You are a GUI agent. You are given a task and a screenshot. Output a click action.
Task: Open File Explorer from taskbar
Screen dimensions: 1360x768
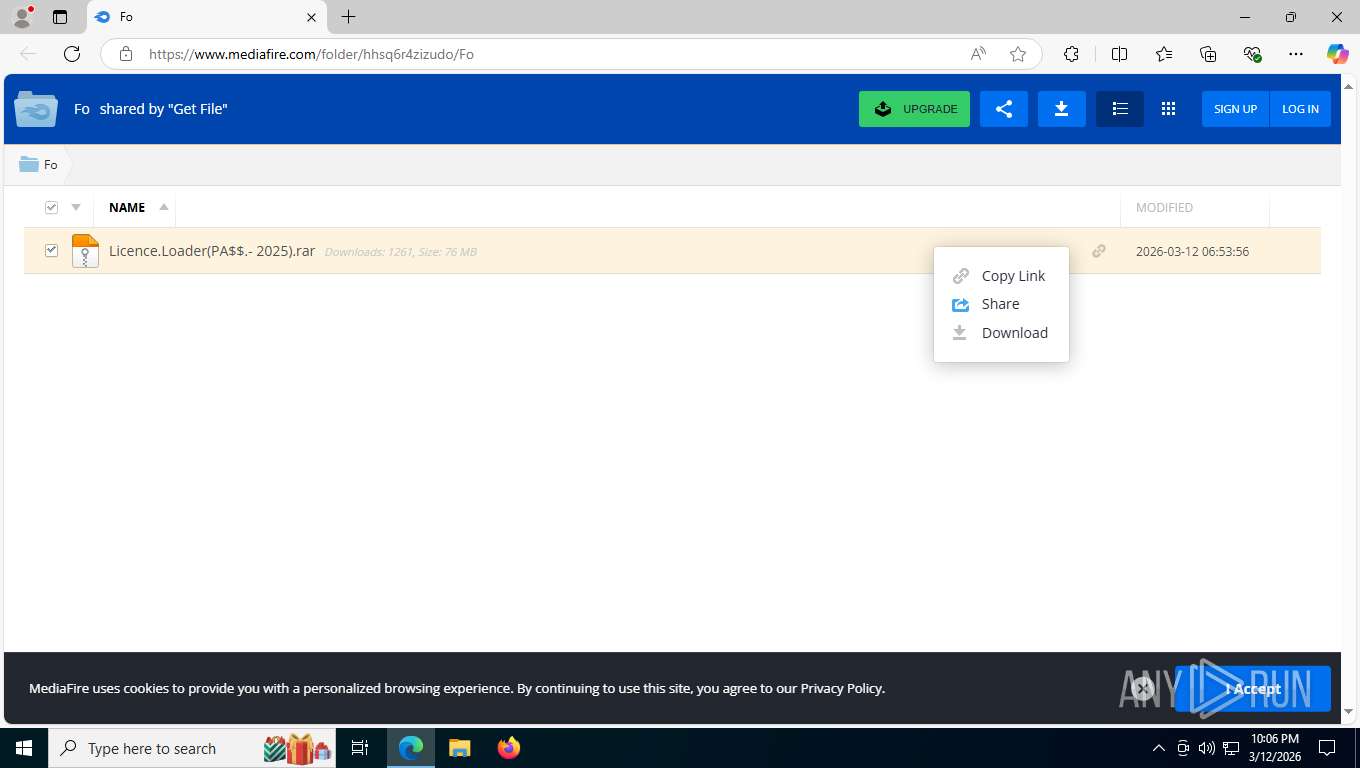point(459,748)
